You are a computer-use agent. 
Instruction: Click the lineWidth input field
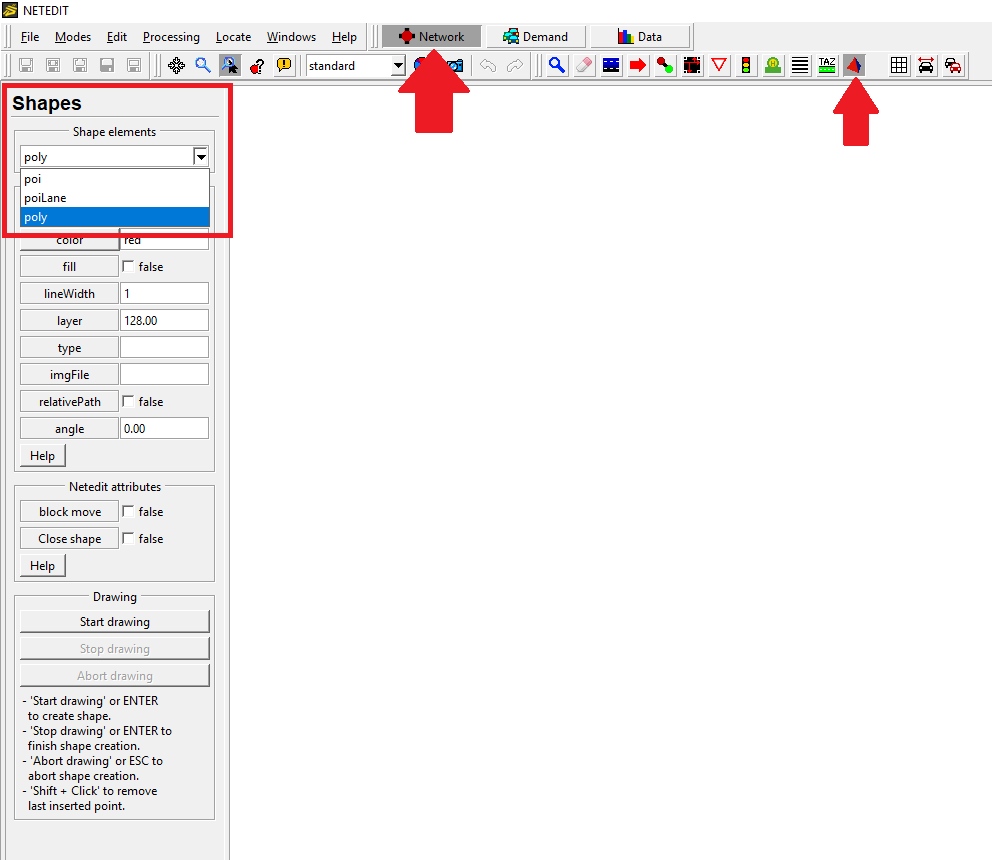(x=164, y=294)
